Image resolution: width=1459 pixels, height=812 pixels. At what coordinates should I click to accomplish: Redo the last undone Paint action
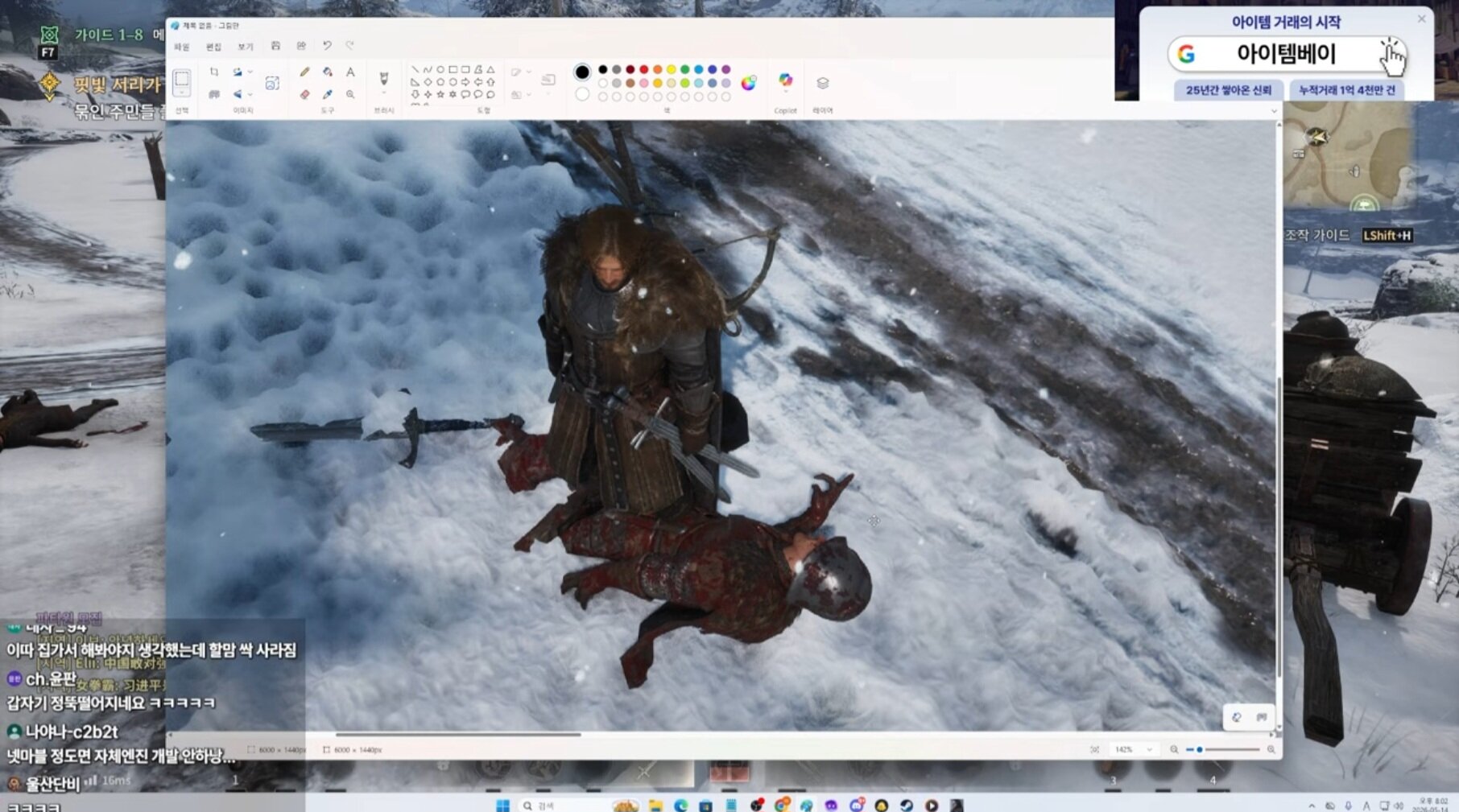tap(349, 46)
